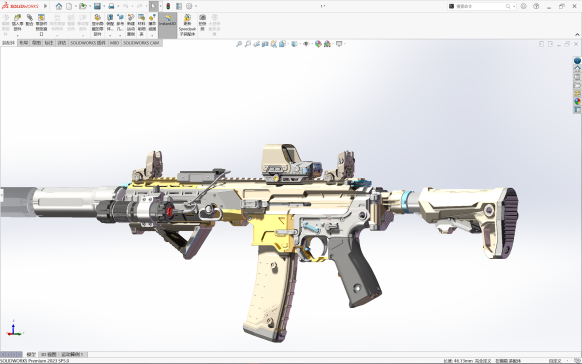Print the document with the Print icon
Viewport: 582px width, 364px height.
(x=111, y=6)
